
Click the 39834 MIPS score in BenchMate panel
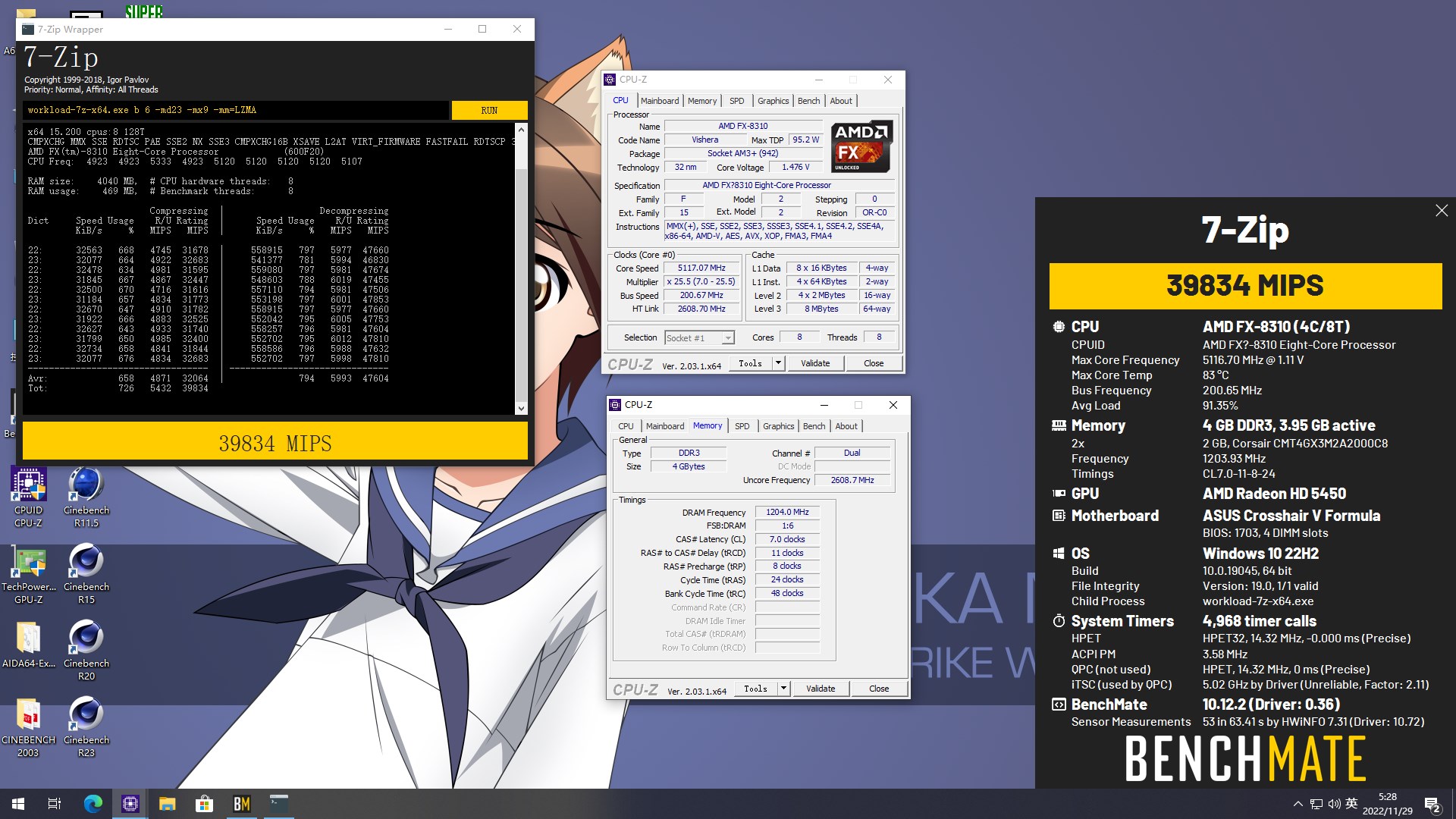[x=1245, y=286]
